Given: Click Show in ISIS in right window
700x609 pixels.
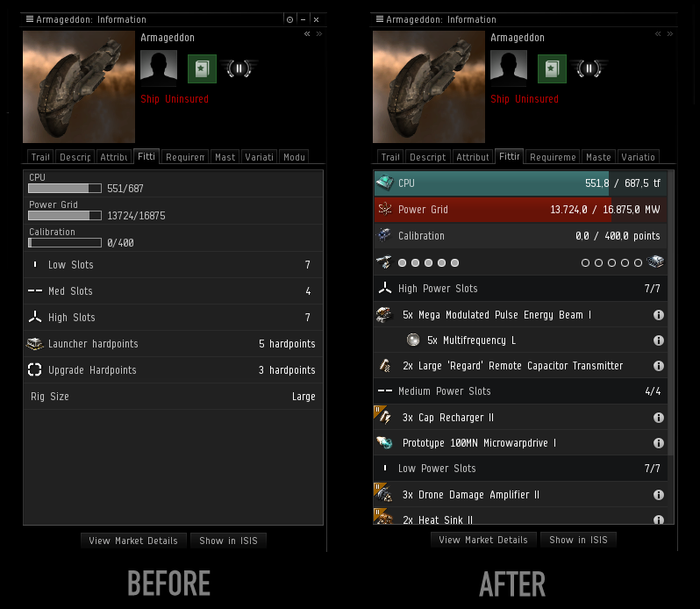Looking at the screenshot, I should point(578,540).
